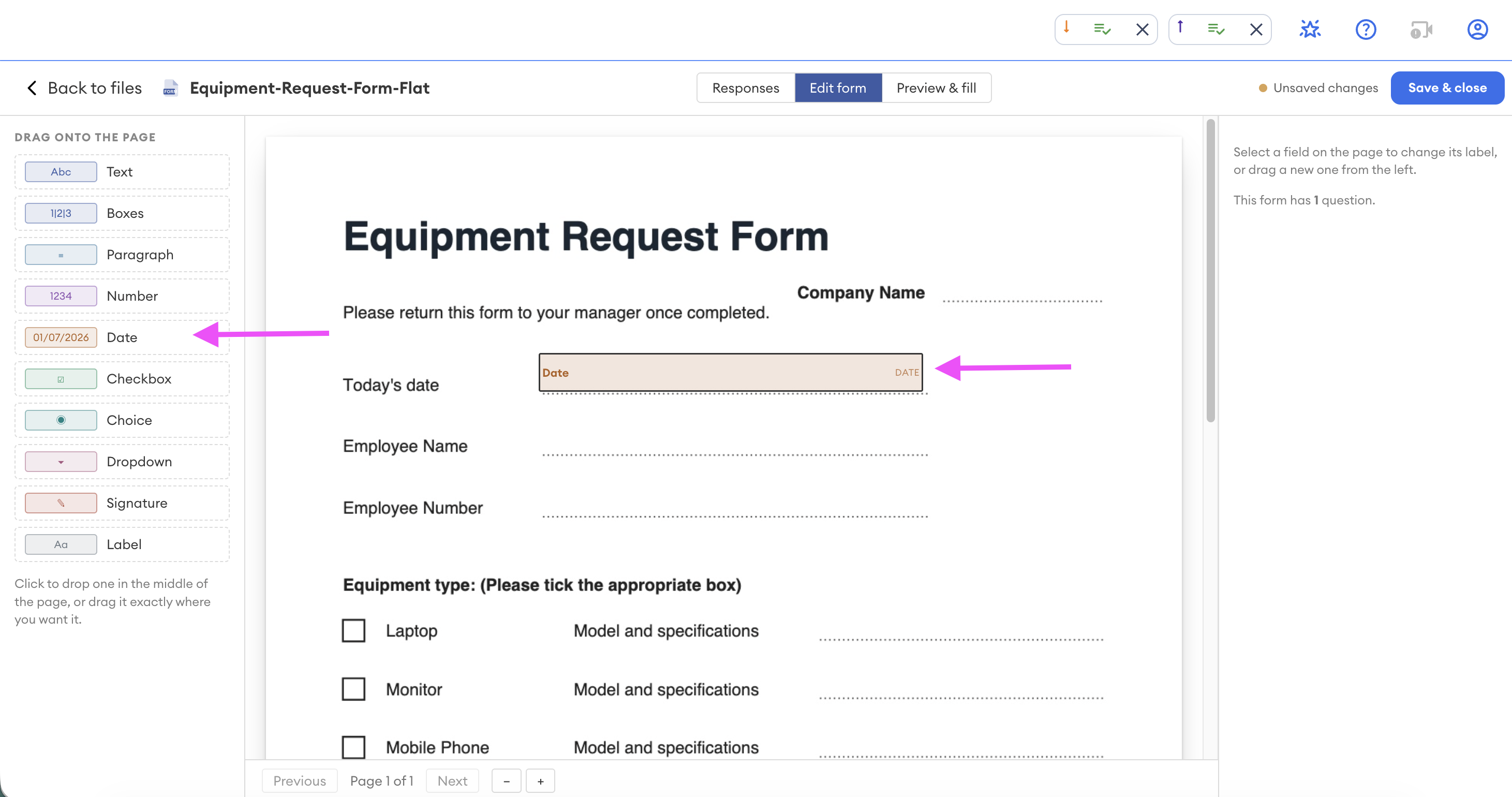Add a Dropdown field from the sidebar
The image size is (1512, 797).
(122, 462)
